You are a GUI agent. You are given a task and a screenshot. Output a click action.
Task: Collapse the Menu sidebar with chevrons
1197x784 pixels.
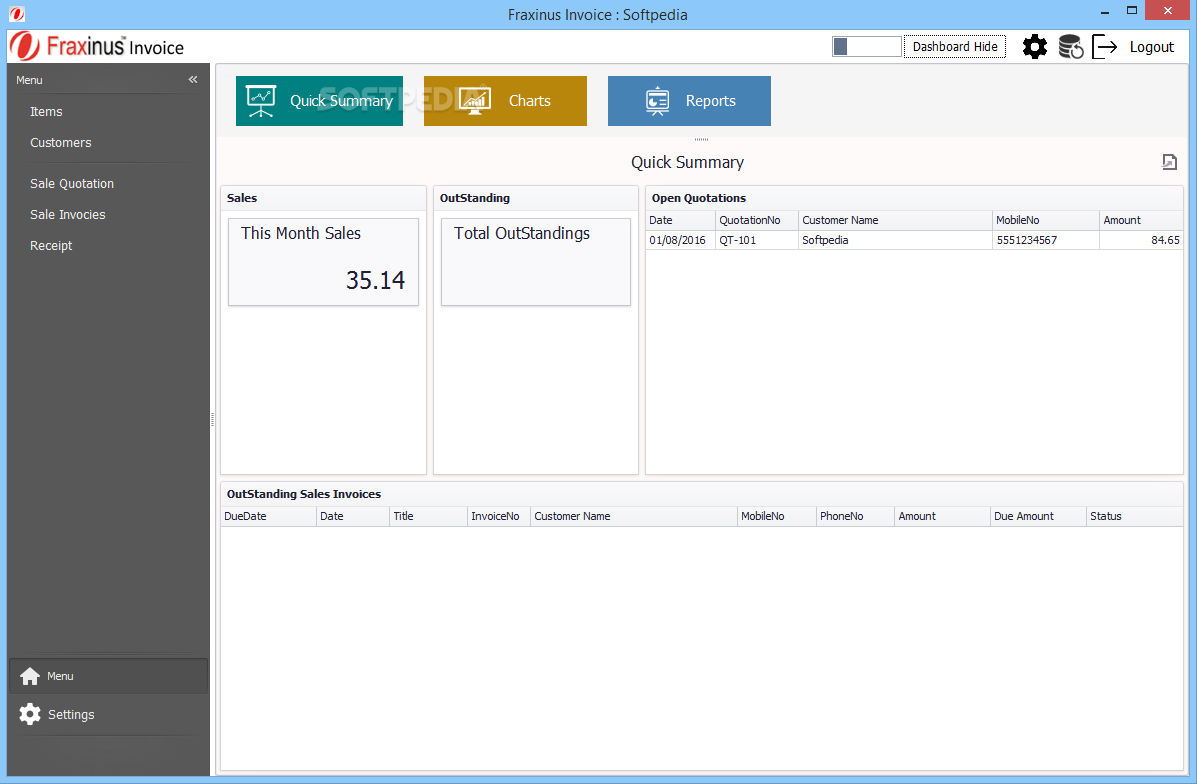(193, 79)
